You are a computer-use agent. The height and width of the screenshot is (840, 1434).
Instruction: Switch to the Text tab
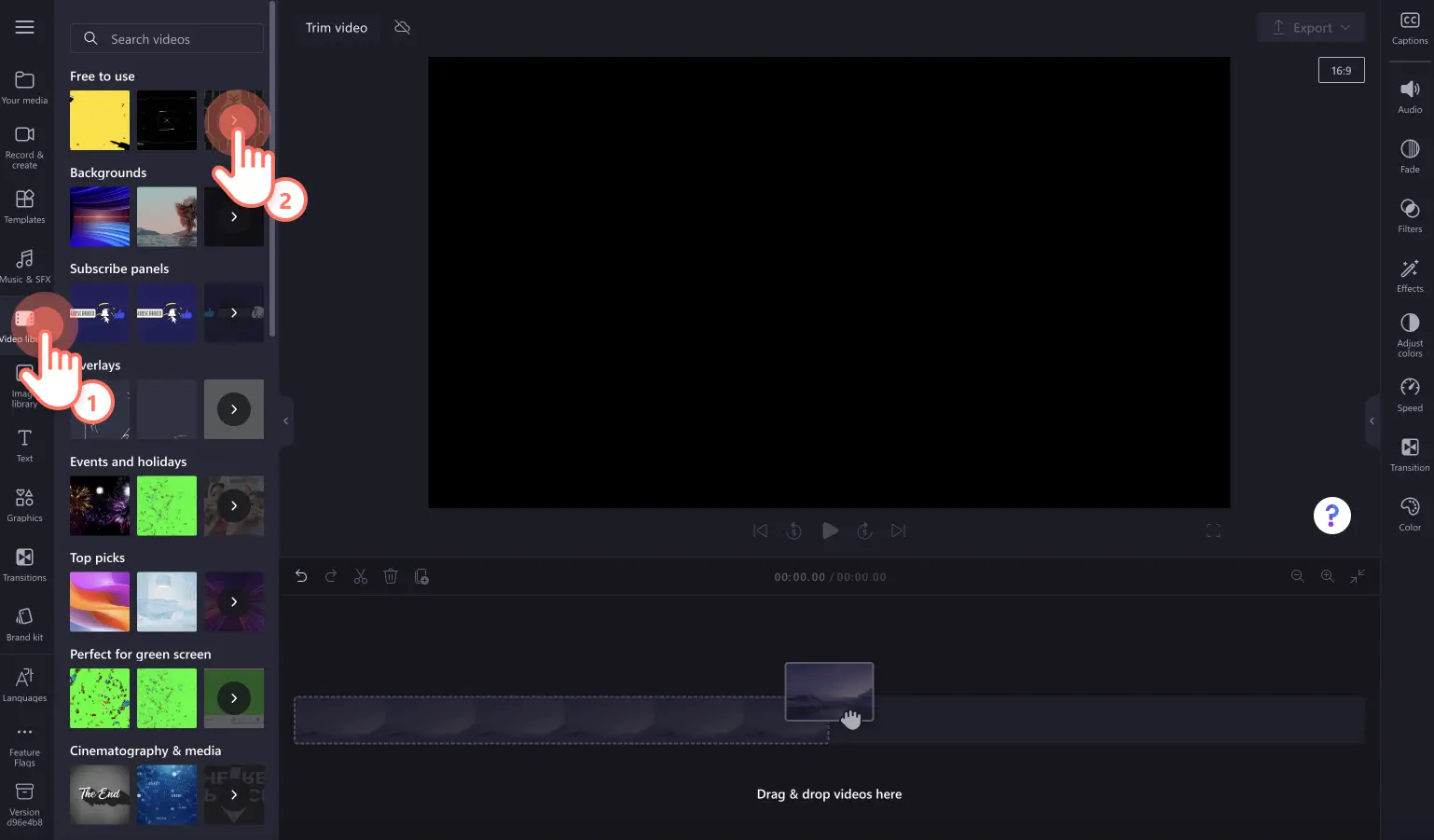[25, 445]
